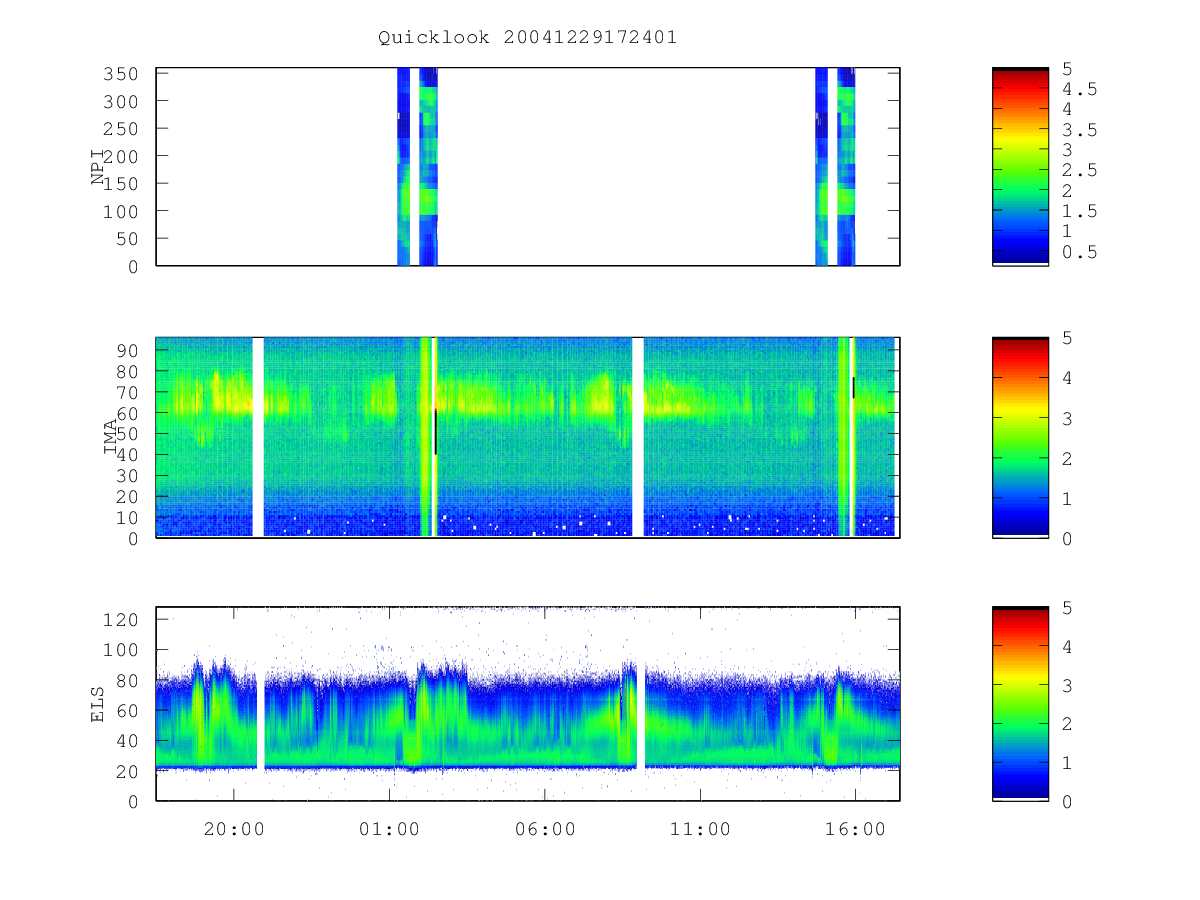Click the Quicklook 20041229172401 plot title

[x=527, y=38]
